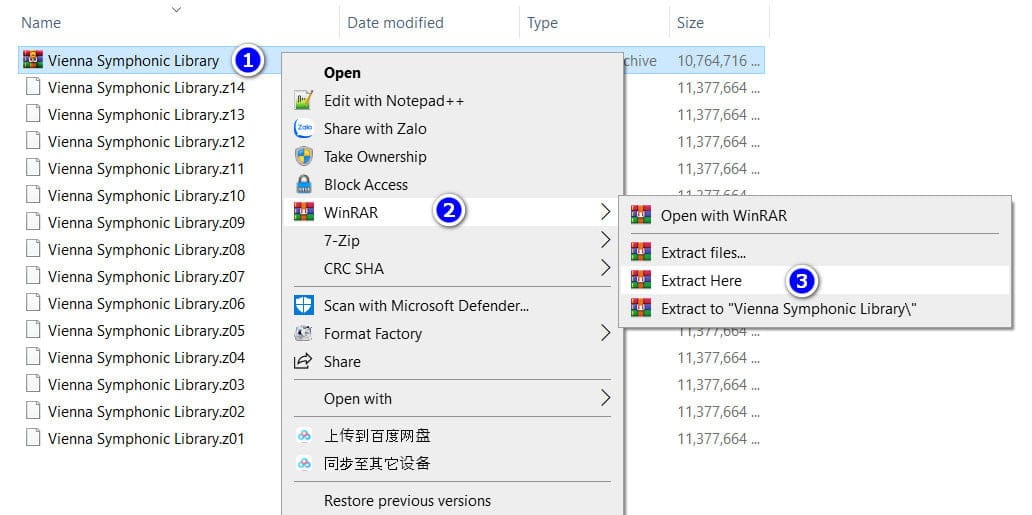
Task: Select file name Vienna Symphonic Library.z02
Action: tap(146, 412)
